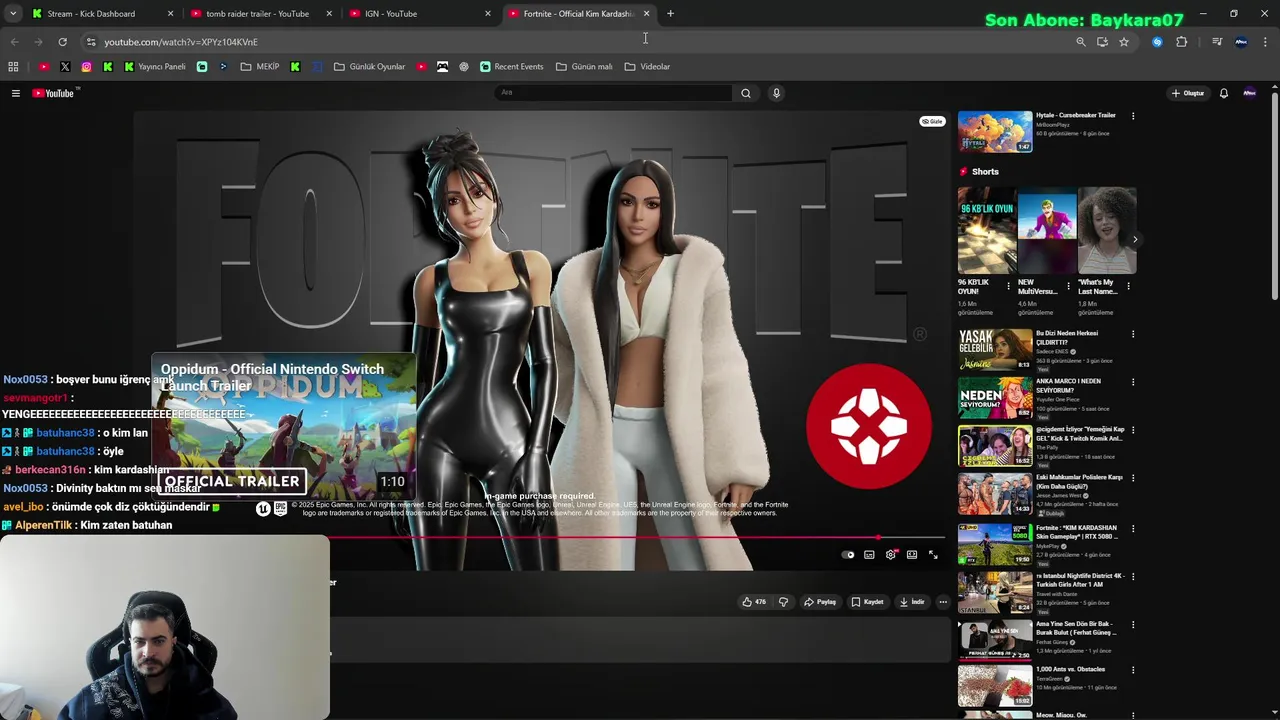This screenshot has width=1280, height=720.
Task: Show next Shorts with the arrow
Action: point(1134,240)
